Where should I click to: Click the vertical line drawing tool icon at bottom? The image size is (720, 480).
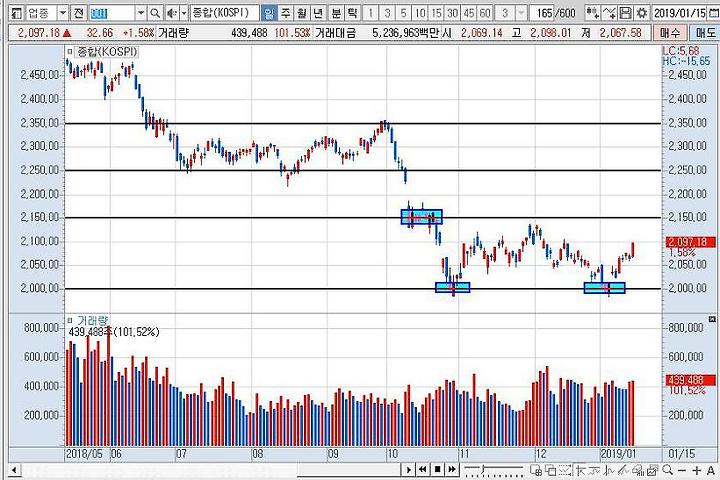click(x=609, y=470)
